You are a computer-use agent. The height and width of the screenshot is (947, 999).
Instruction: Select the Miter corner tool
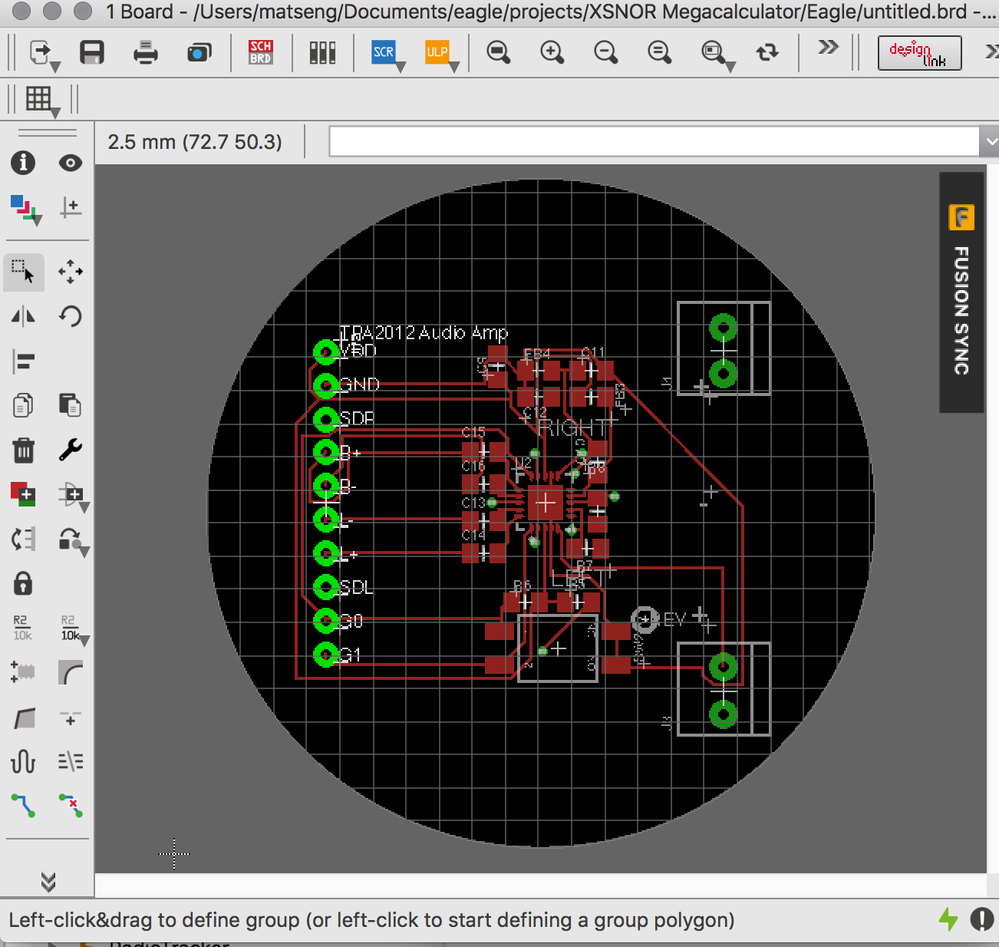pos(70,672)
